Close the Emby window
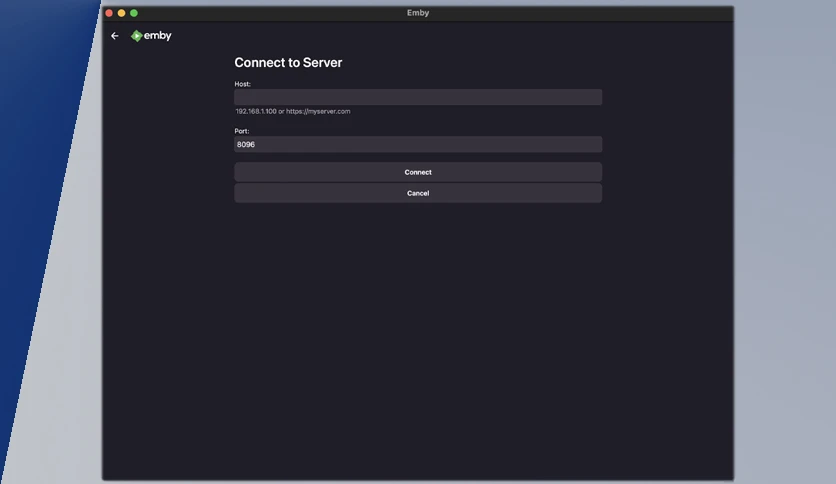The image size is (836, 484). pyautogui.click(x=109, y=13)
